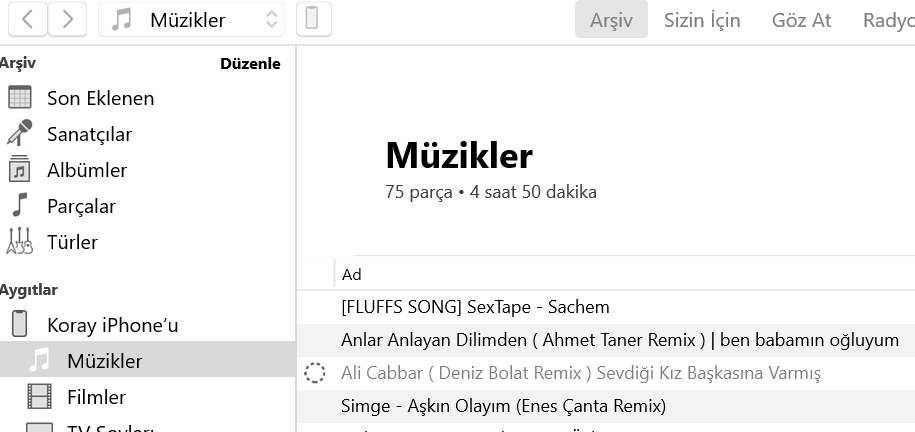Image resolution: width=915 pixels, height=432 pixels.
Task: Open Türler guitar icon
Action: [x=20, y=242]
